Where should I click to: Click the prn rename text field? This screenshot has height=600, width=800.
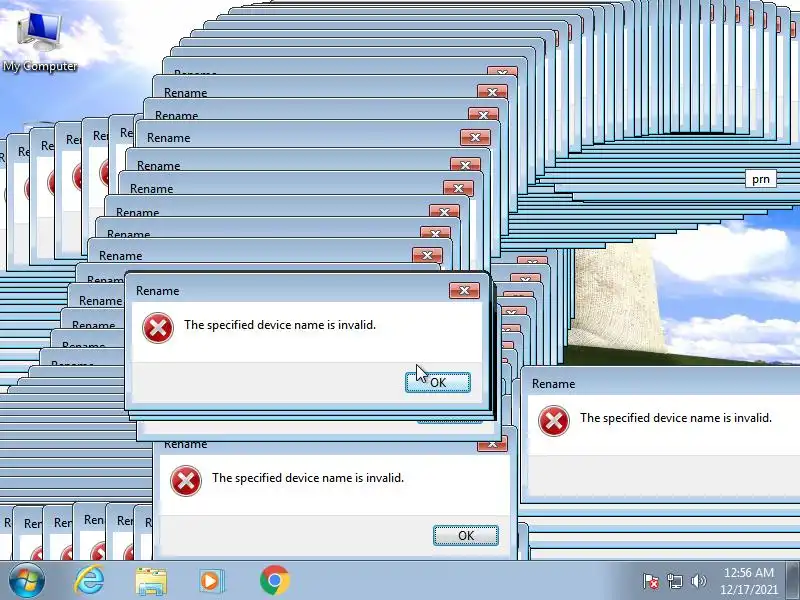coord(761,179)
